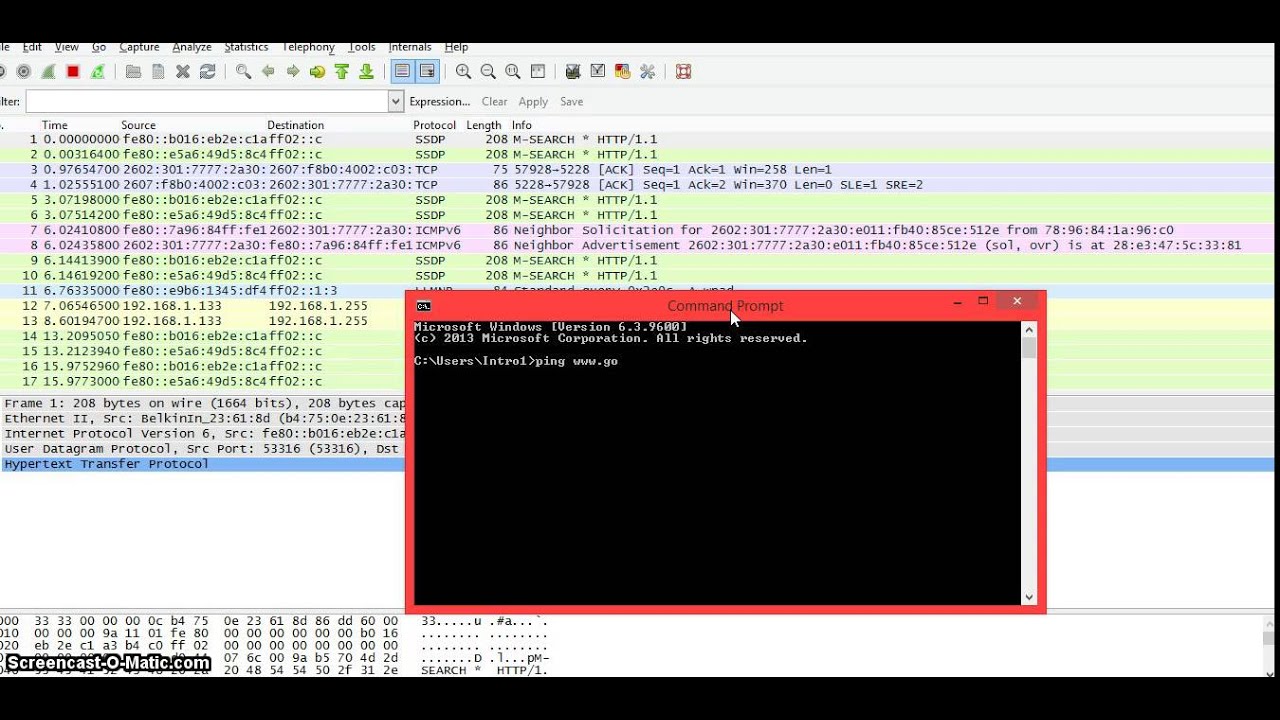Viewport: 1280px width, 720px height.
Task: Sort packets by Info column
Action: [522, 125]
